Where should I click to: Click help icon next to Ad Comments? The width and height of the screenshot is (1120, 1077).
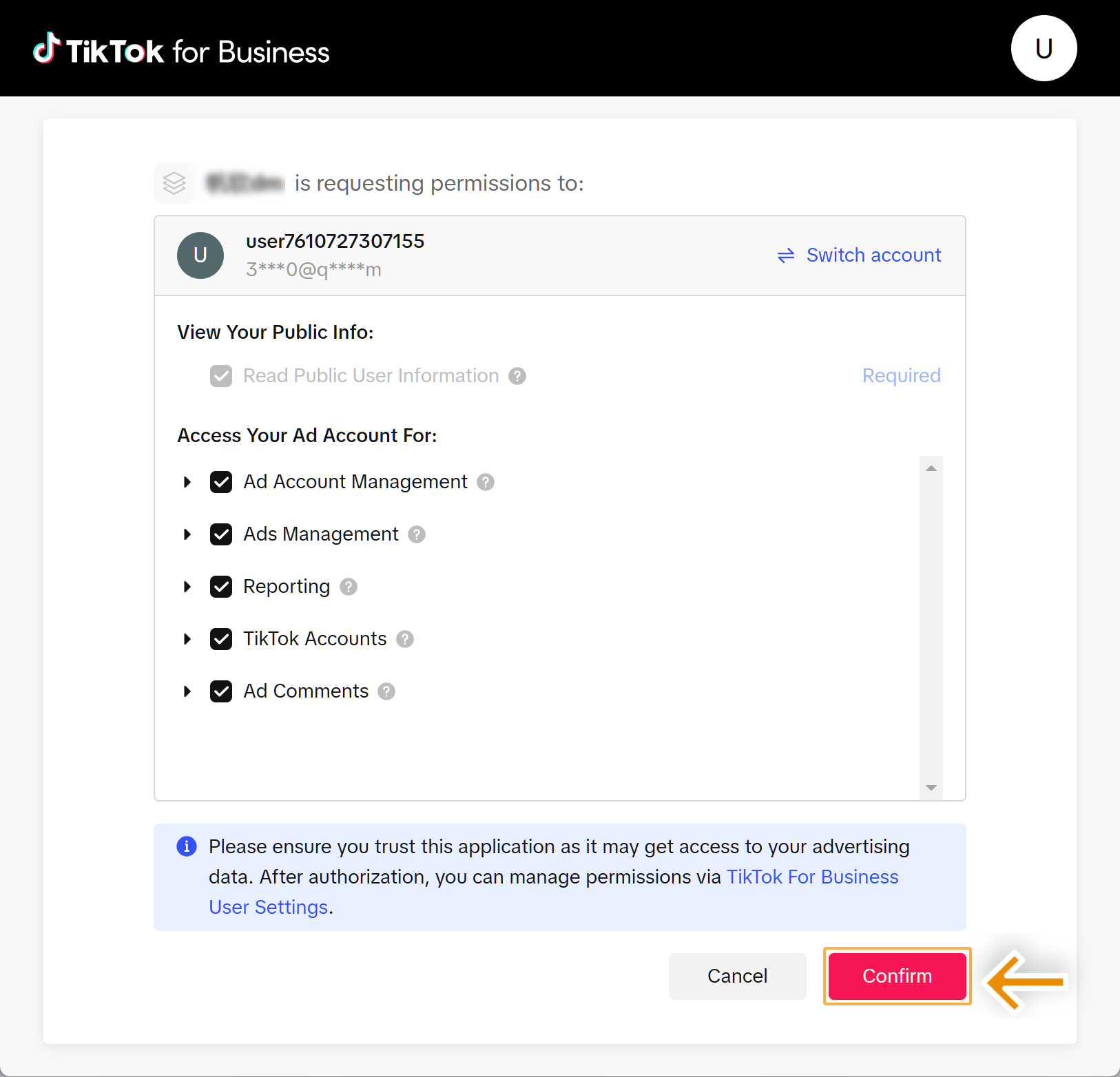click(387, 691)
